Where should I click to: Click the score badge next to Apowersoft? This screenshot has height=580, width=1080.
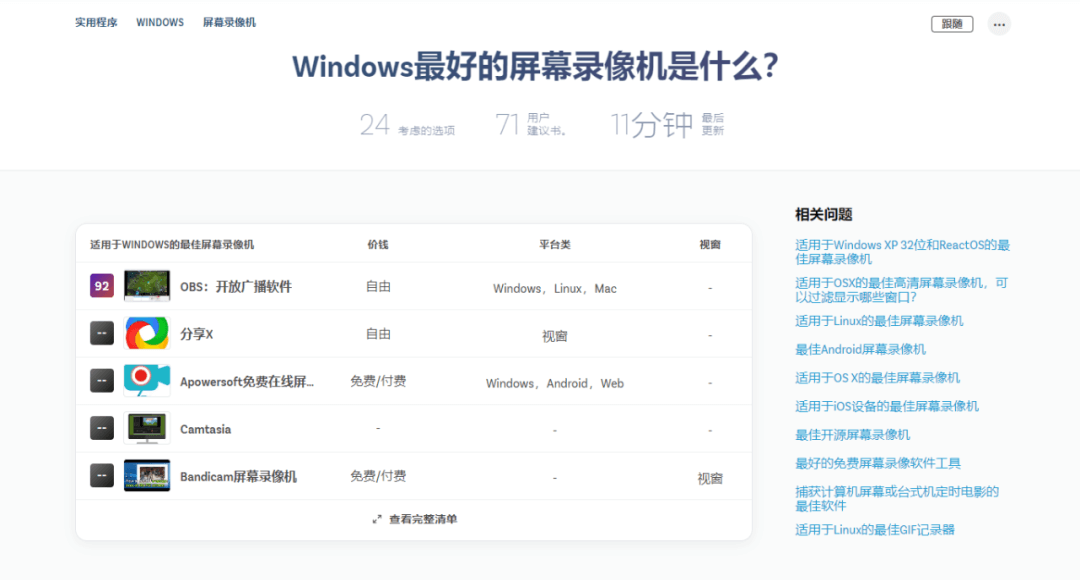(x=102, y=381)
